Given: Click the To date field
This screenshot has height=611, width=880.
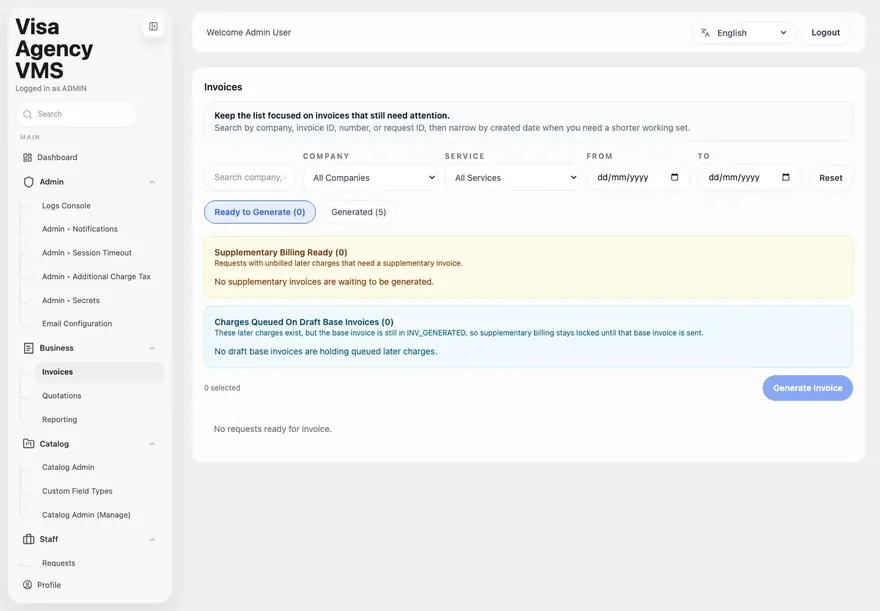Looking at the screenshot, I should click(749, 177).
